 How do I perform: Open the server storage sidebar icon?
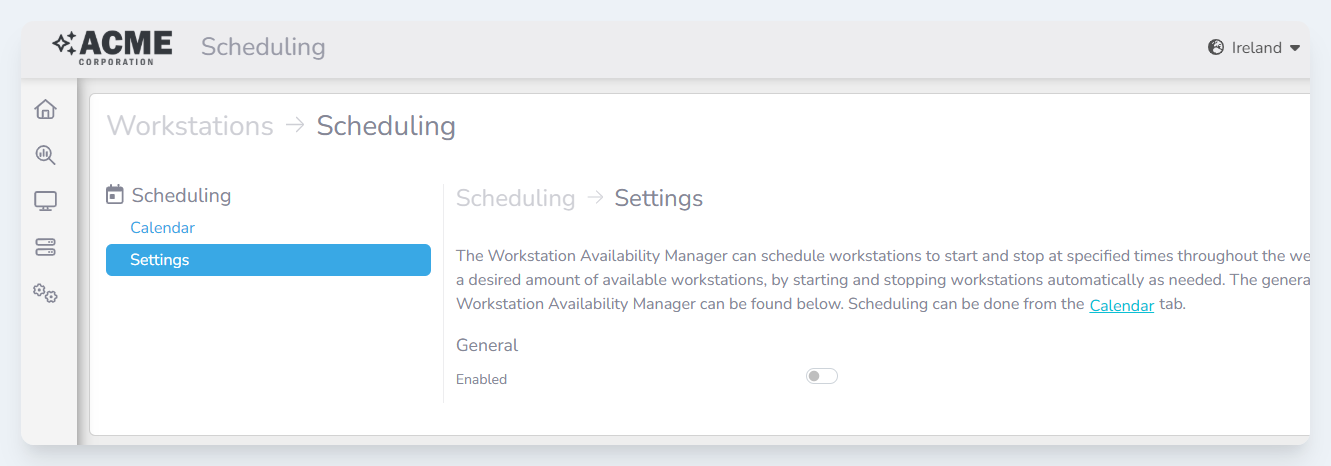click(x=45, y=247)
